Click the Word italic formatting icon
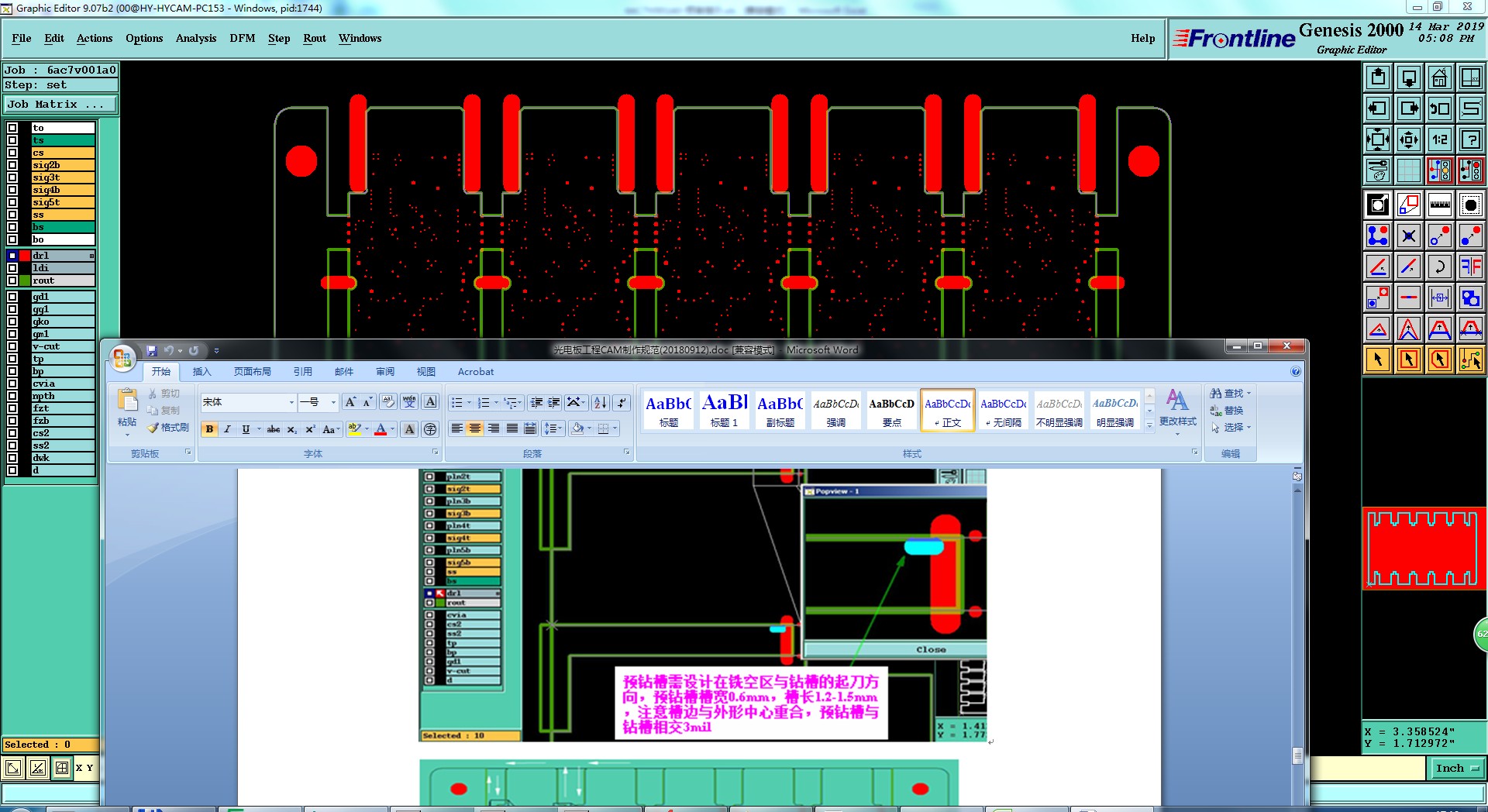 (227, 429)
